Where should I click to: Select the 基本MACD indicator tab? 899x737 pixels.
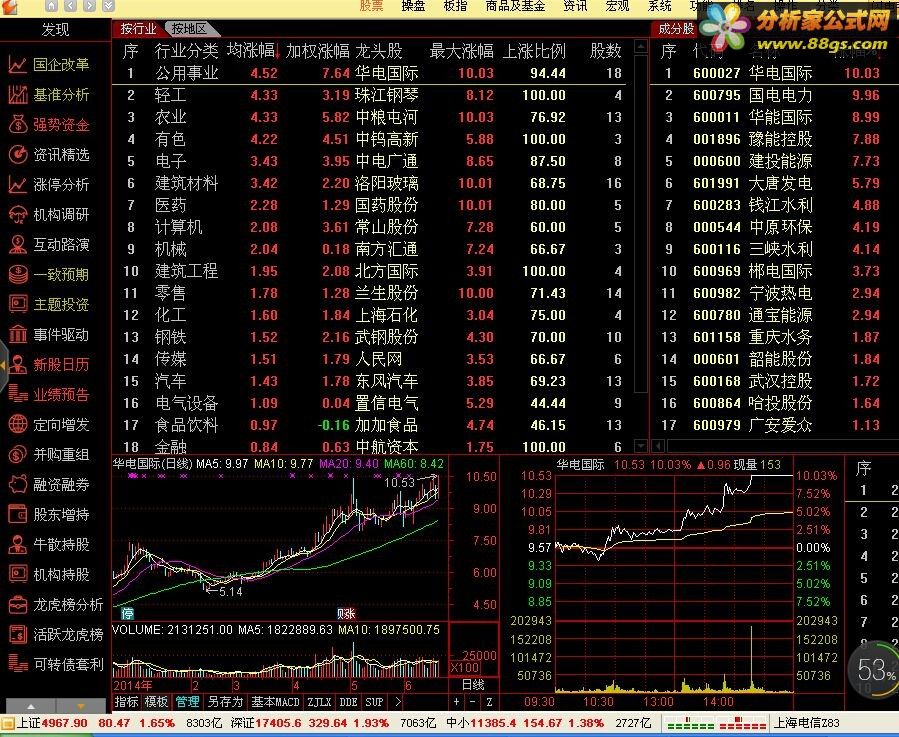pyautogui.click(x=275, y=701)
